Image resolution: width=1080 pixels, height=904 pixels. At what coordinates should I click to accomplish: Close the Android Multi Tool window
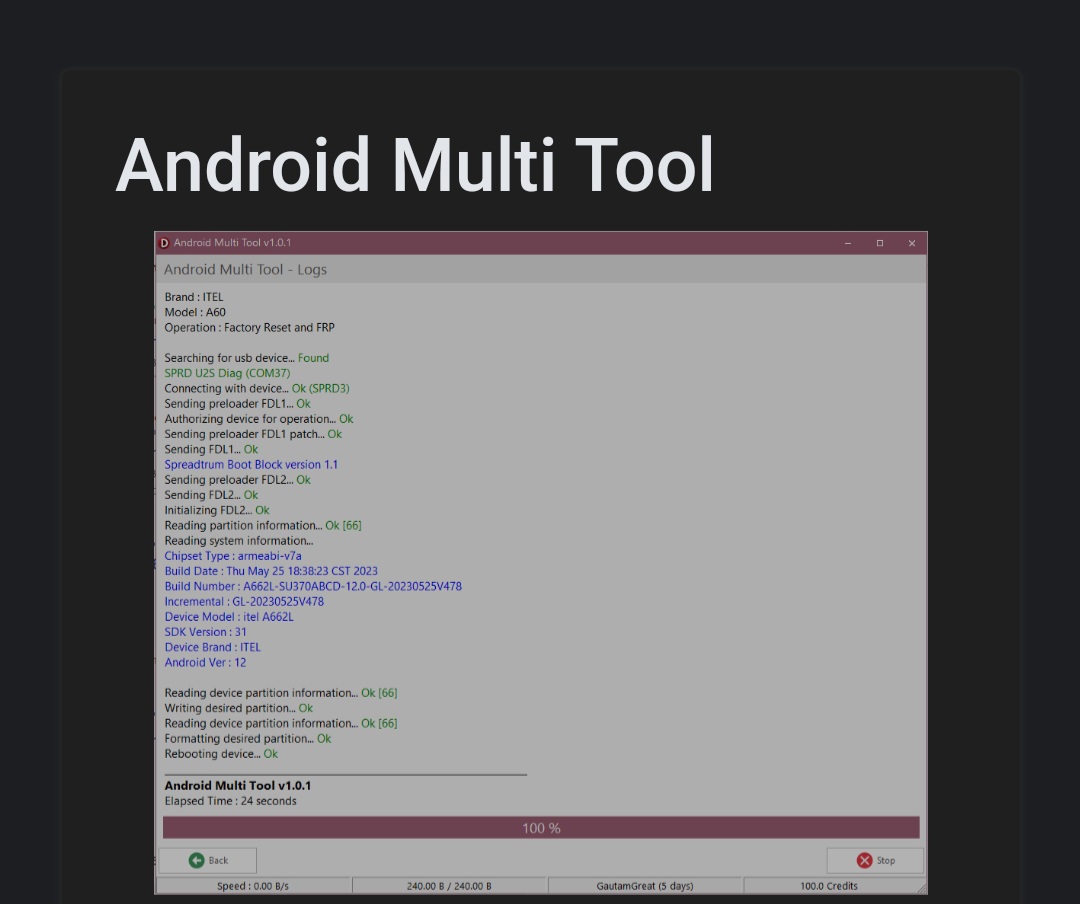(x=911, y=243)
